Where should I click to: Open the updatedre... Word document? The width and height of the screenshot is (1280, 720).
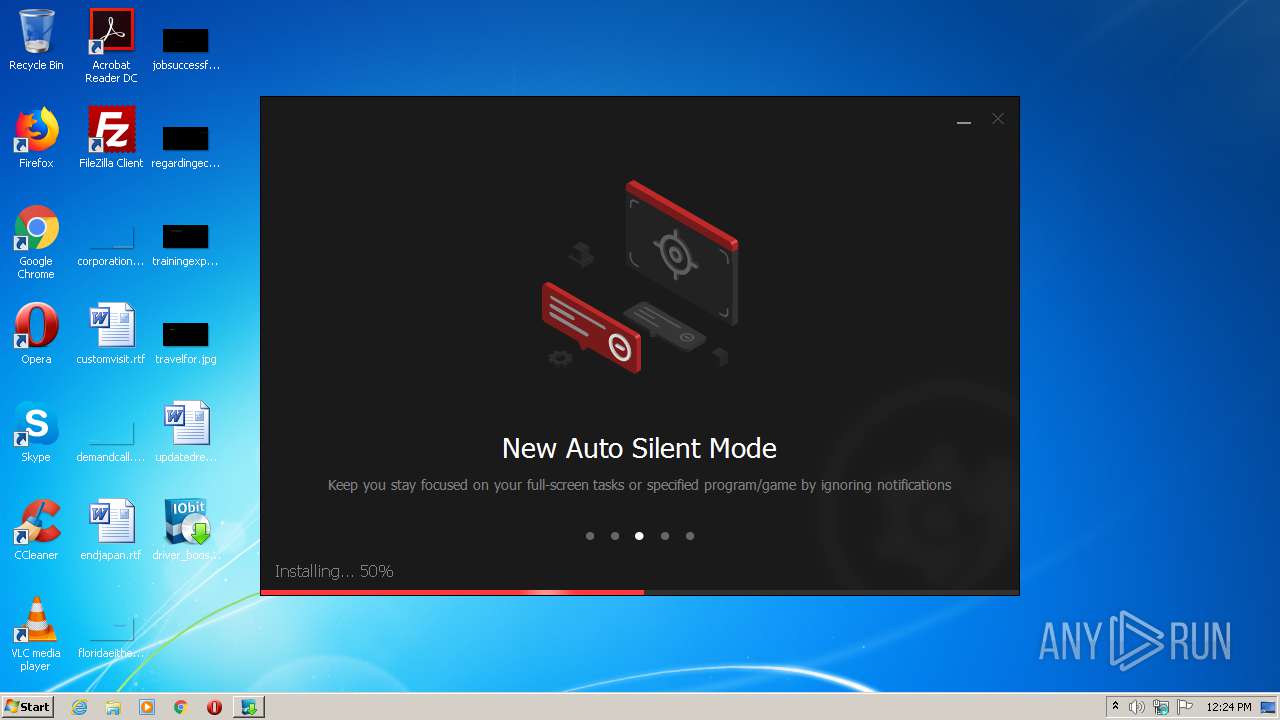186,432
